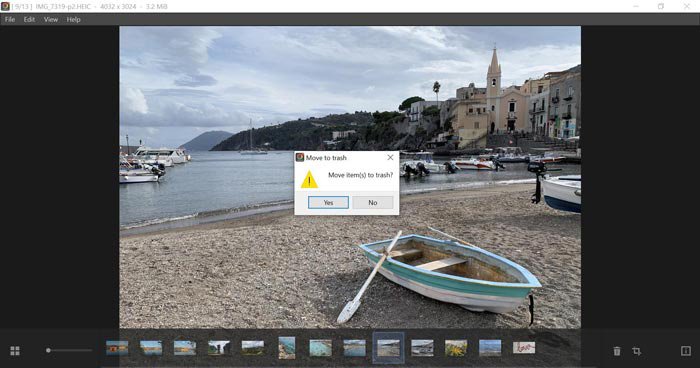Click No in the Move to trash dialog
Screen dimensions: 700x368
[373, 202]
